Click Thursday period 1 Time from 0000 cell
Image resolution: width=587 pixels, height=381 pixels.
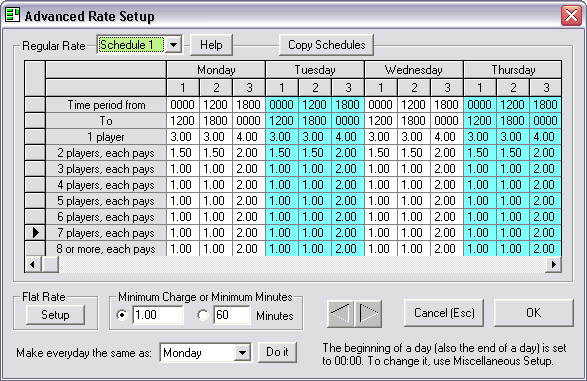pos(480,105)
